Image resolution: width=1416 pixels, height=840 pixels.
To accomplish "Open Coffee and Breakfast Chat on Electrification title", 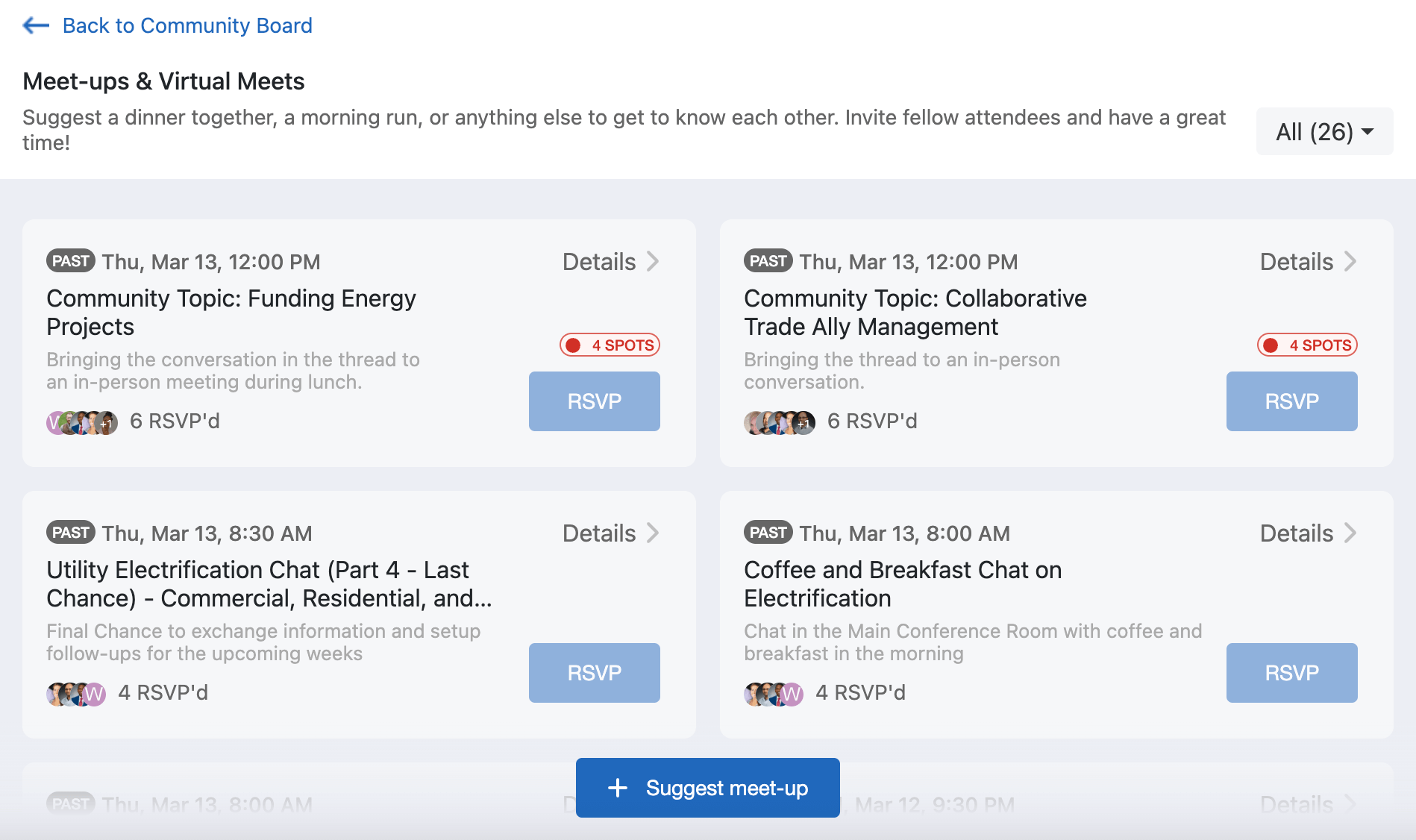I will pos(902,583).
